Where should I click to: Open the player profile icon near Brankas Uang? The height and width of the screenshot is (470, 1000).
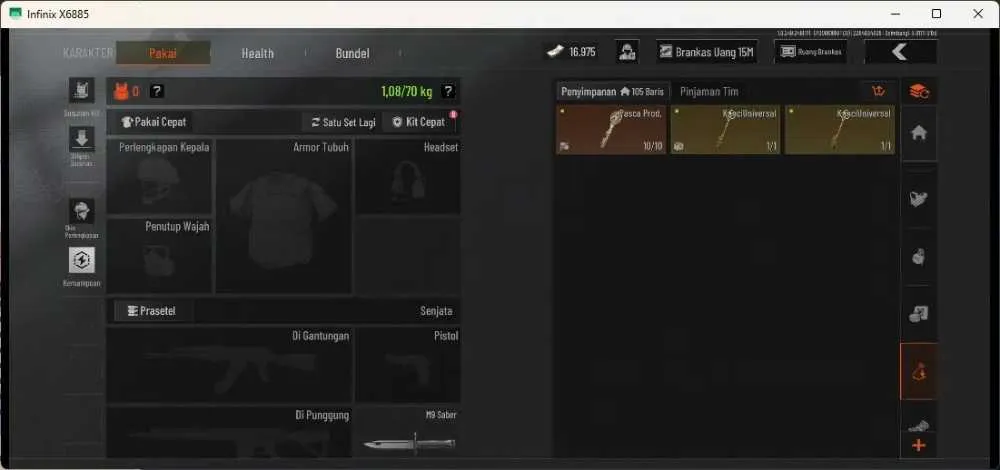click(627, 52)
